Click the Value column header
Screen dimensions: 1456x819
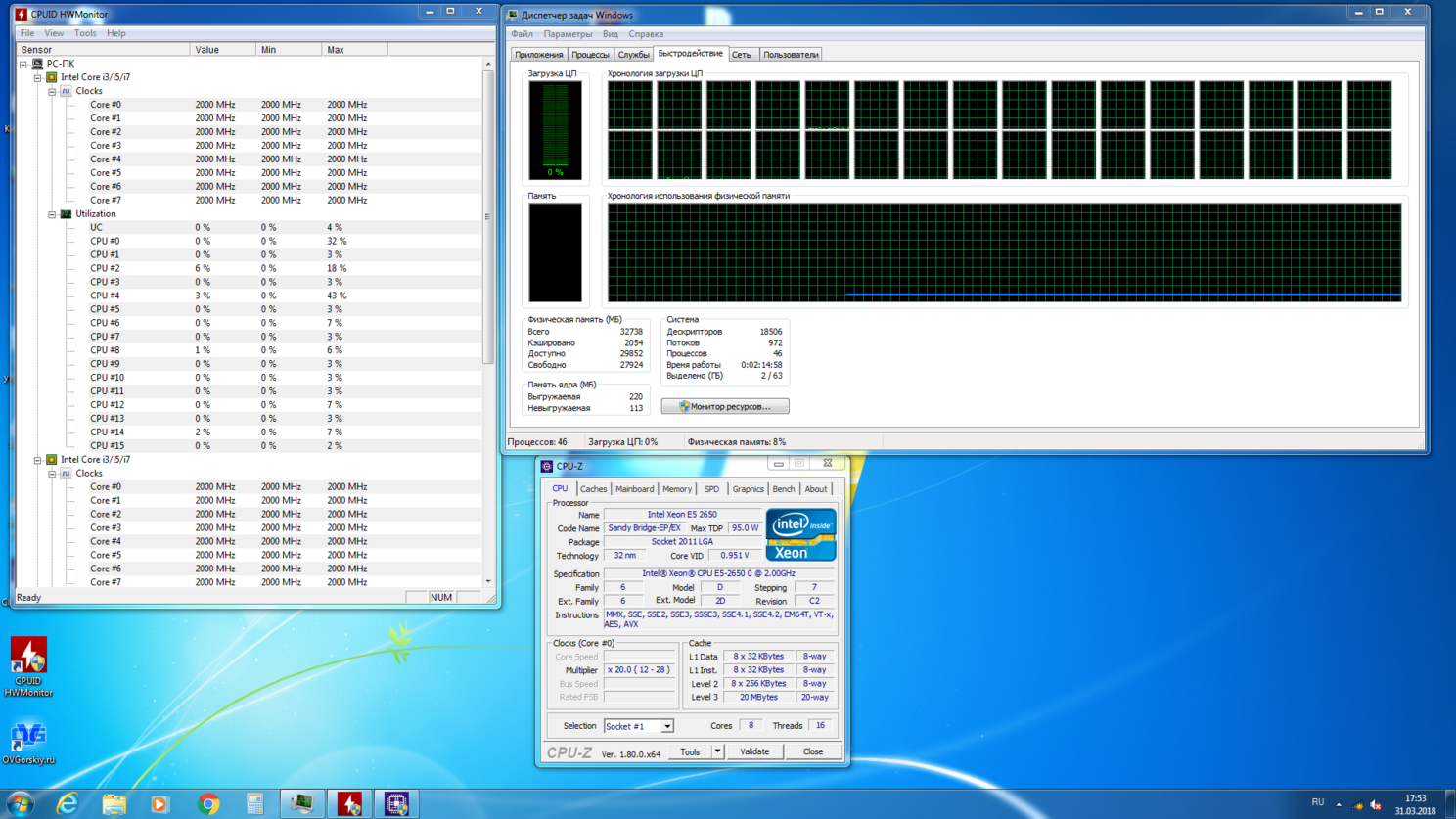pos(223,50)
